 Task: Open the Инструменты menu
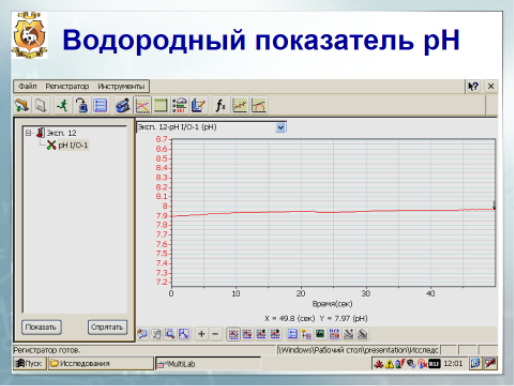click(x=121, y=86)
